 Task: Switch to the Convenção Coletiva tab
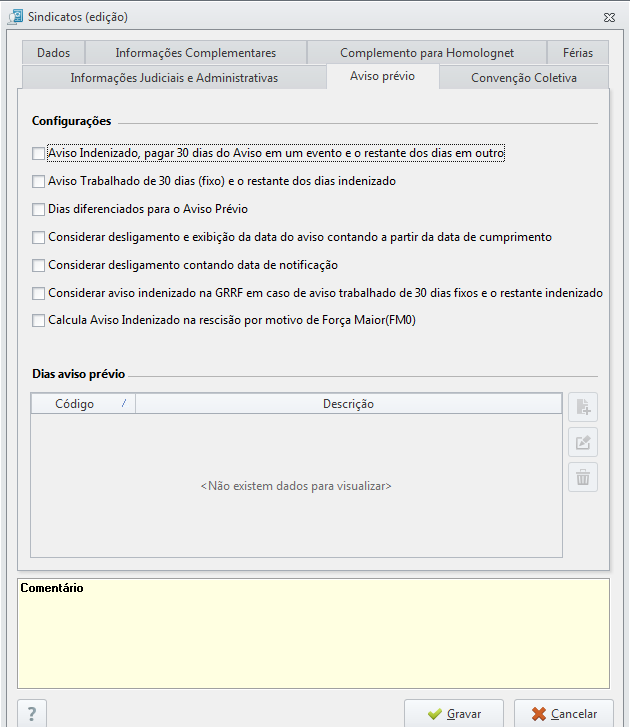point(524,77)
